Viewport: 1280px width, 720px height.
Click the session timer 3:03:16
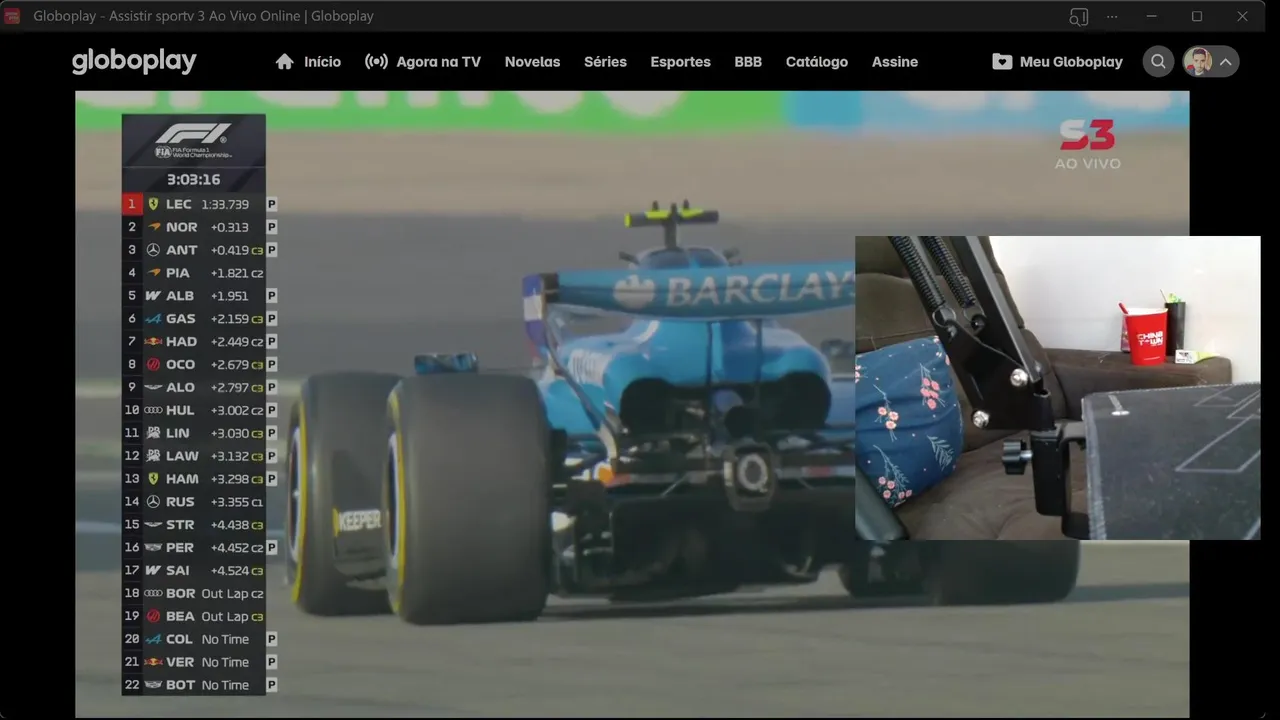(193, 180)
